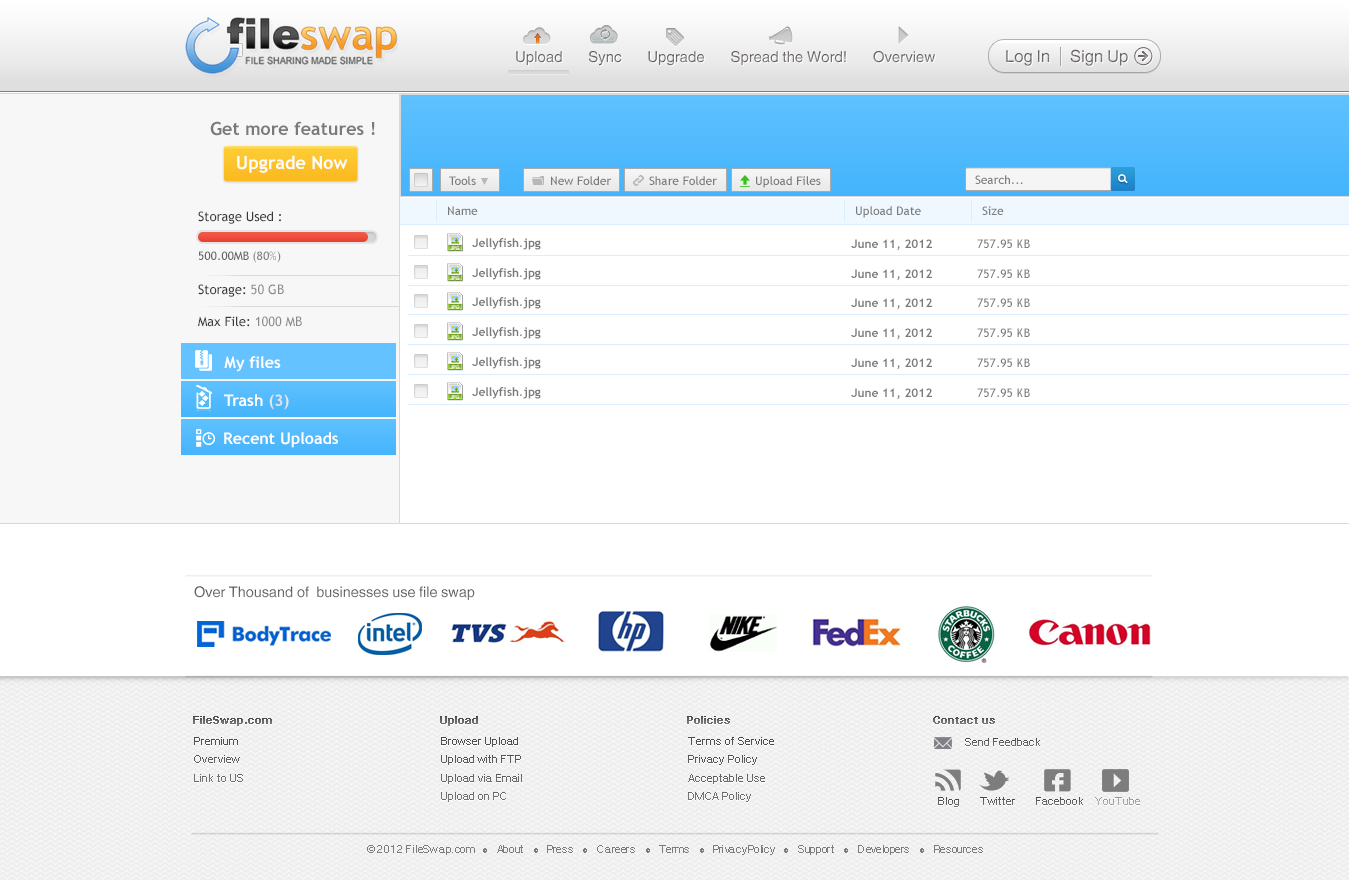The width and height of the screenshot is (1349, 880).
Task: Click the Send Feedback envelope icon
Action: point(943,743)
